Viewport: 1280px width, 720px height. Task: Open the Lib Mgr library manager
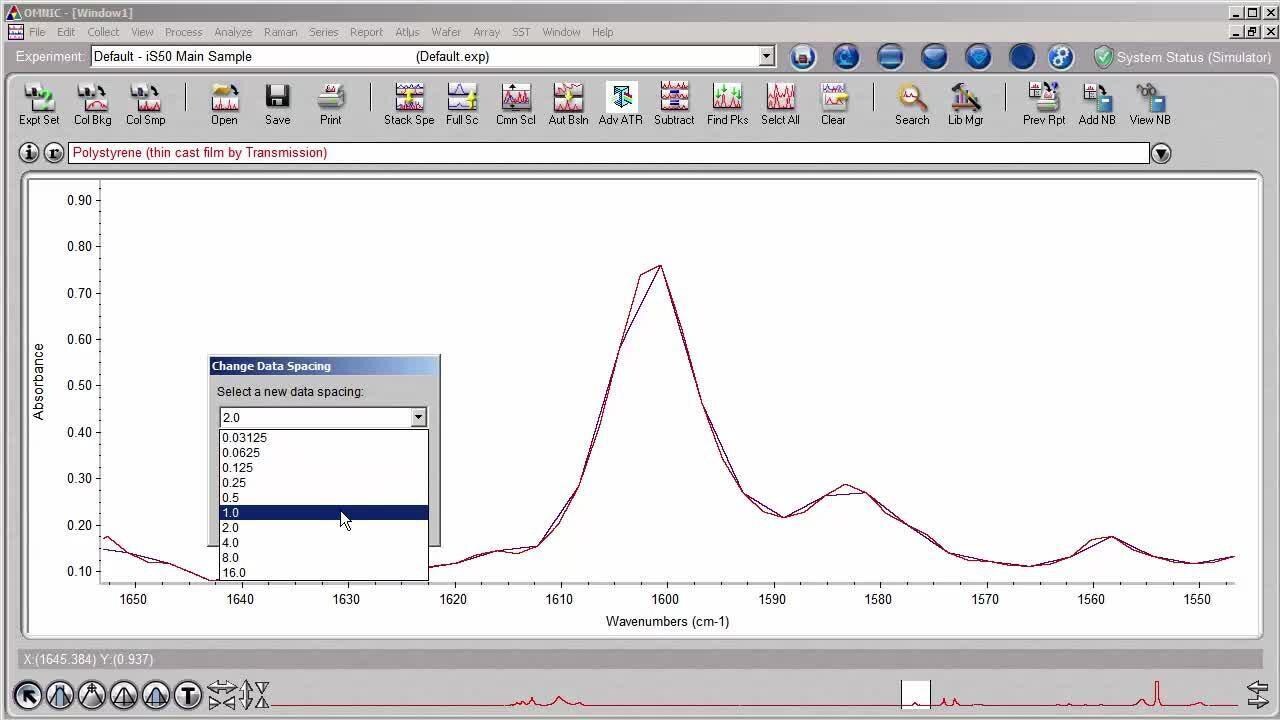[965, 103]
